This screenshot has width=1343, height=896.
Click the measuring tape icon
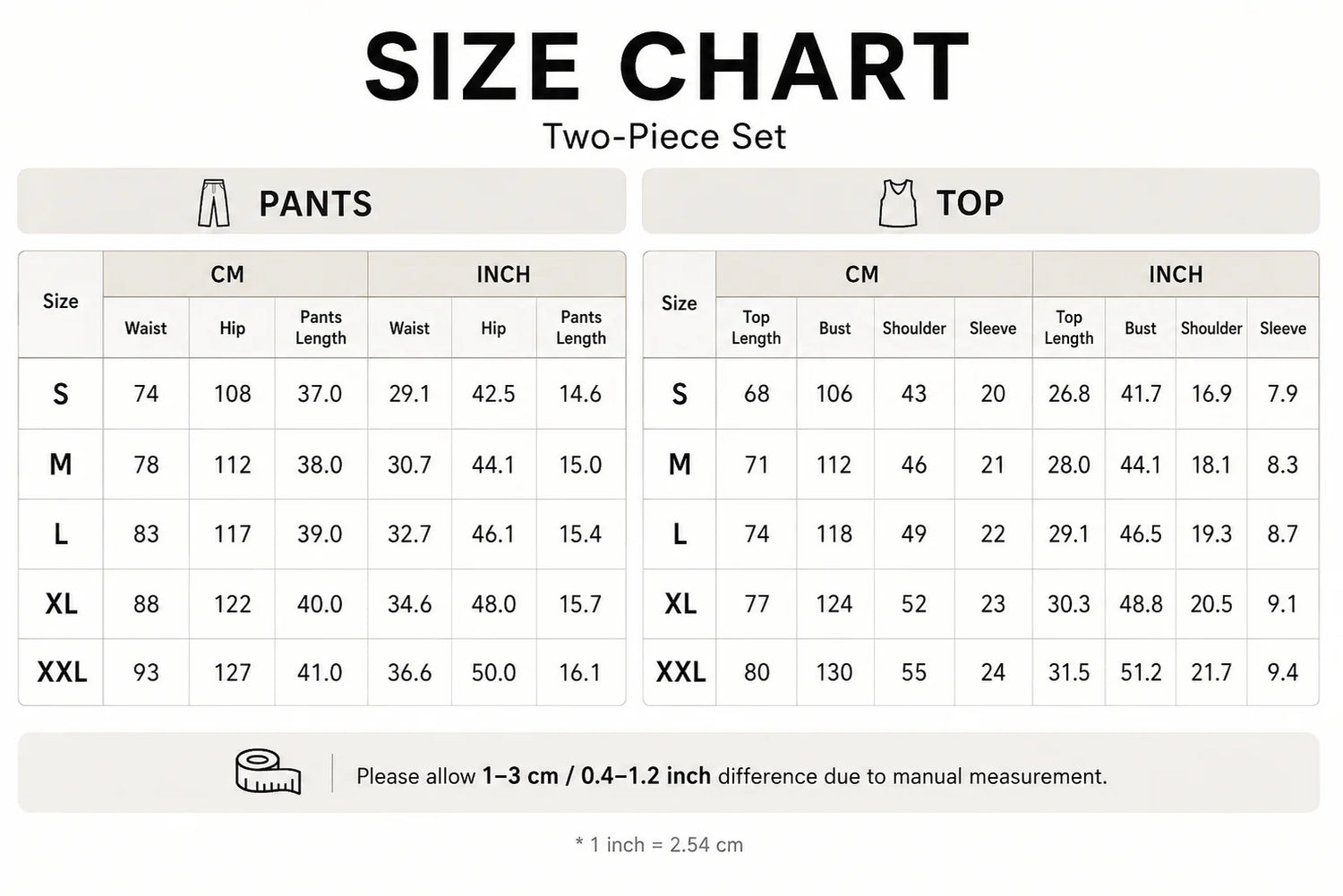(269, 772)
